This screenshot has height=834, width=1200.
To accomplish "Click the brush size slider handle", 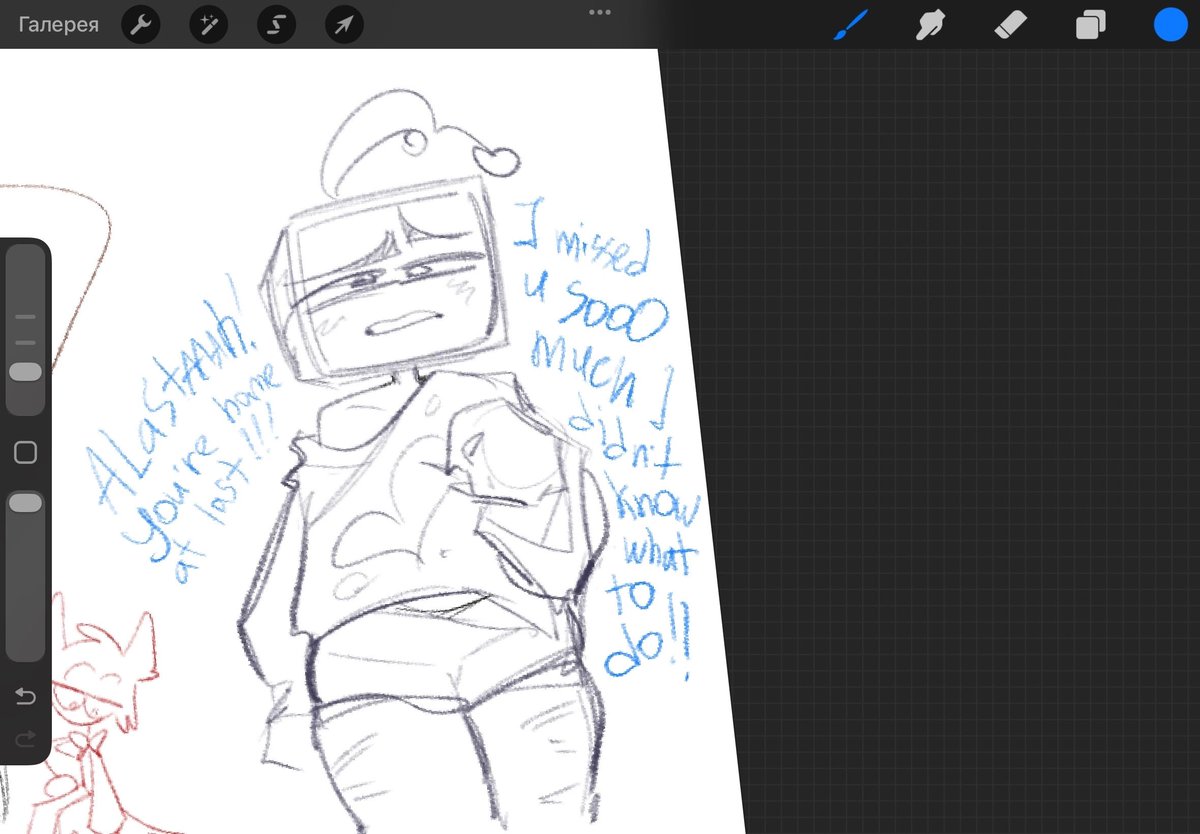I will click(x=25, y=372).
